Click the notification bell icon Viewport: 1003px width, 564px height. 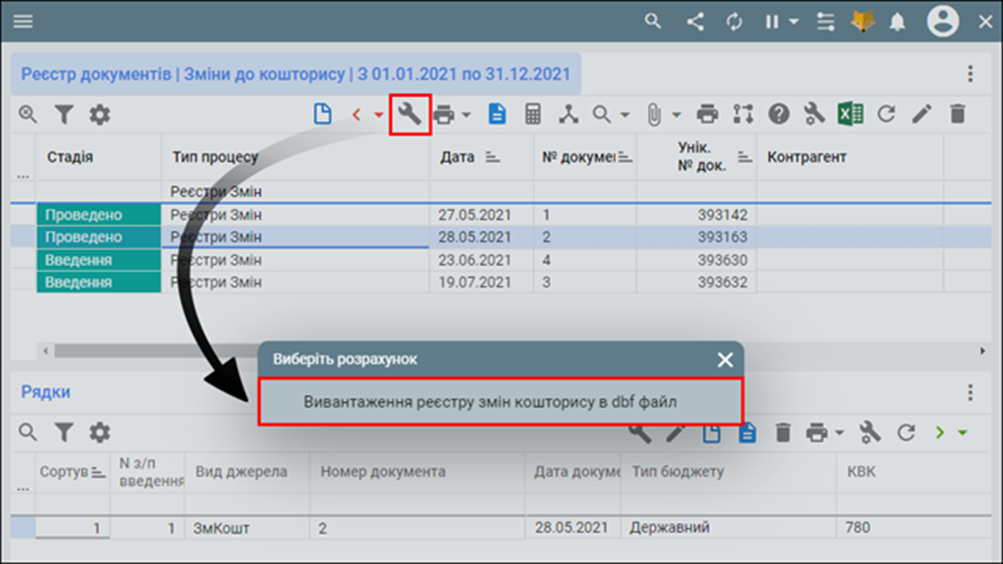897,22
